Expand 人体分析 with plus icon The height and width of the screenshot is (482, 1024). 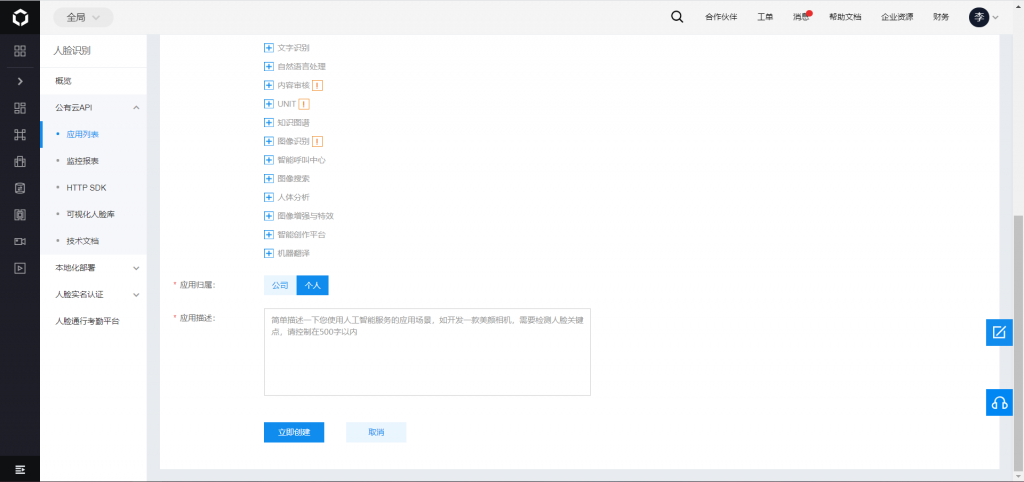coord(268,197)
